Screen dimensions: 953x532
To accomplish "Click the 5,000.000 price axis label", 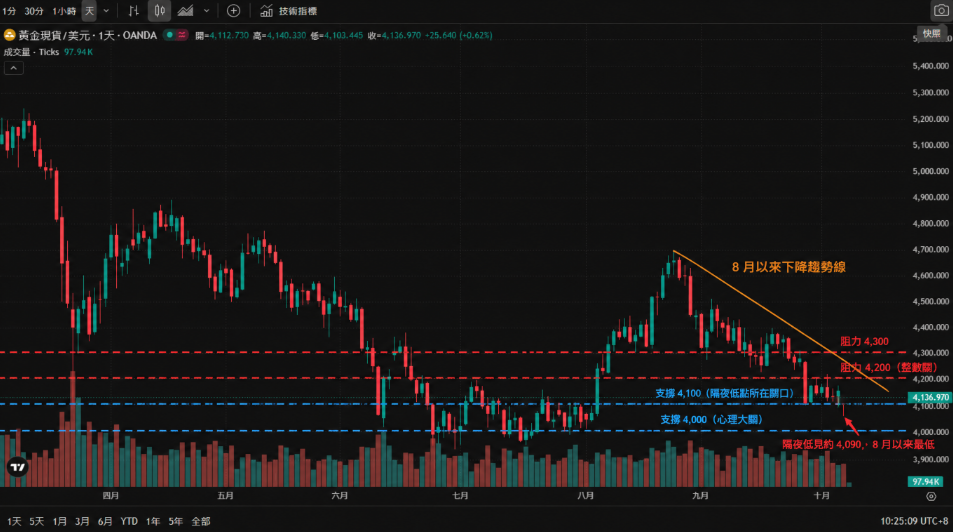I will tap(931, 171).
